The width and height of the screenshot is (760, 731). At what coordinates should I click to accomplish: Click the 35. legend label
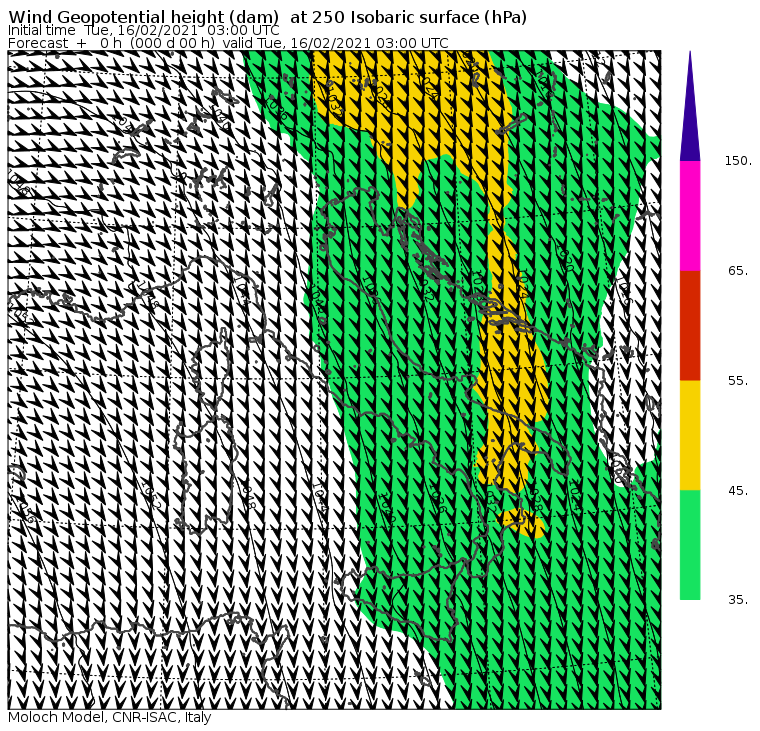(x=738, y=600)
